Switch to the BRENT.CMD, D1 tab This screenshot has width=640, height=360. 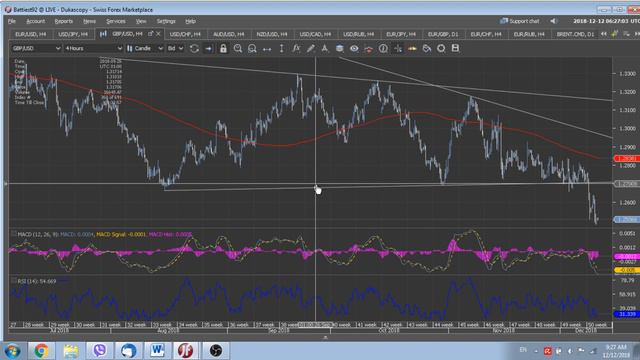pyautogui.click(x=575, y=34)
